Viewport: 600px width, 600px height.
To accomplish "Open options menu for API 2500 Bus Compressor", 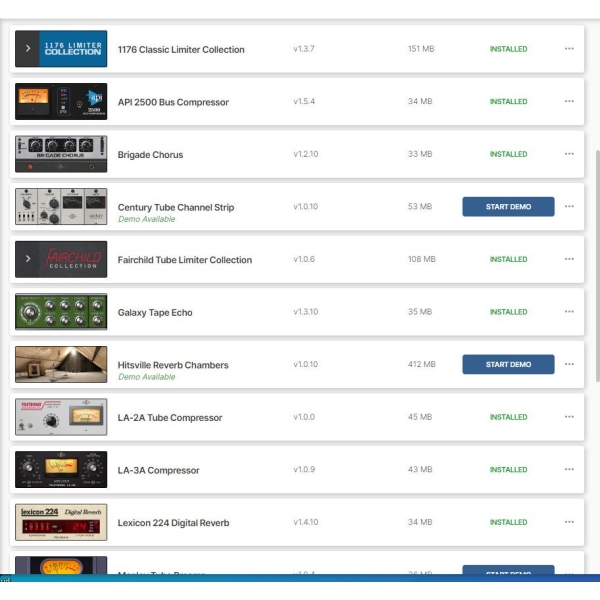I will point(569,101).
